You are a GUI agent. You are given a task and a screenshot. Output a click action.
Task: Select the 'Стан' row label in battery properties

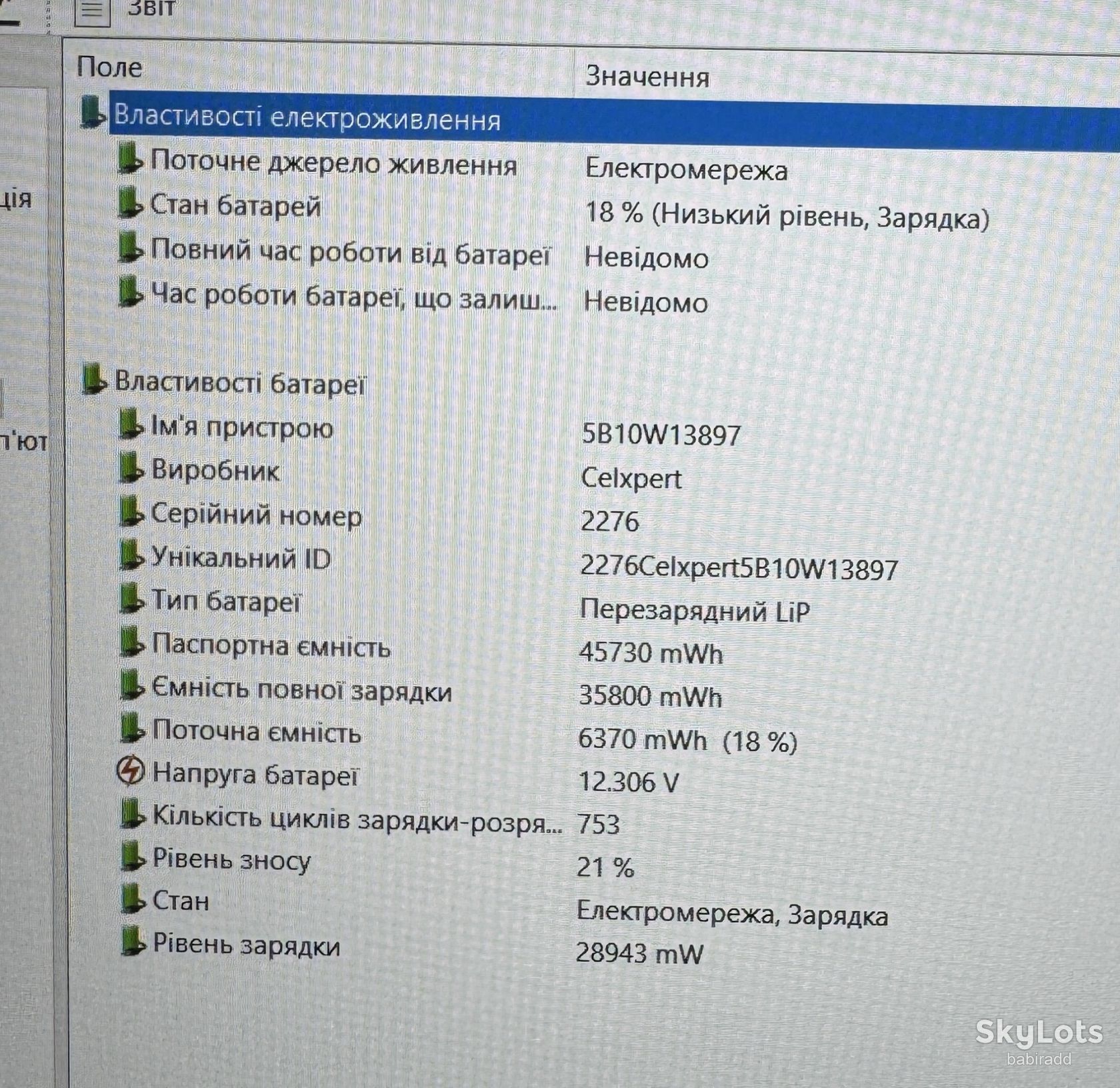(181, 901)
